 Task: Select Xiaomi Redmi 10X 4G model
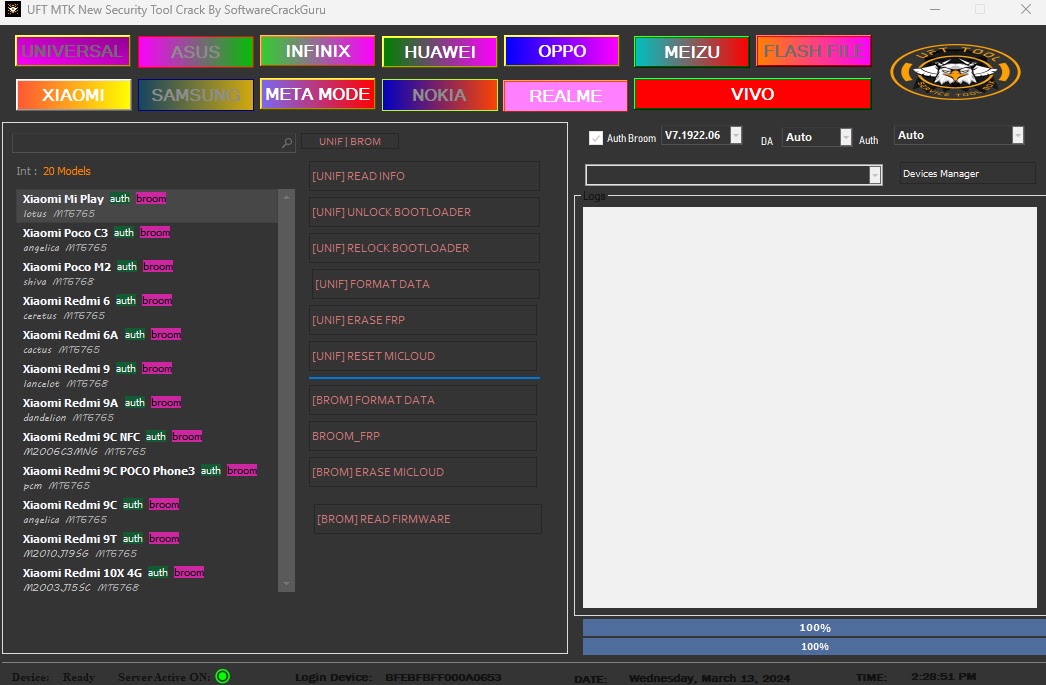pos(147,580)
